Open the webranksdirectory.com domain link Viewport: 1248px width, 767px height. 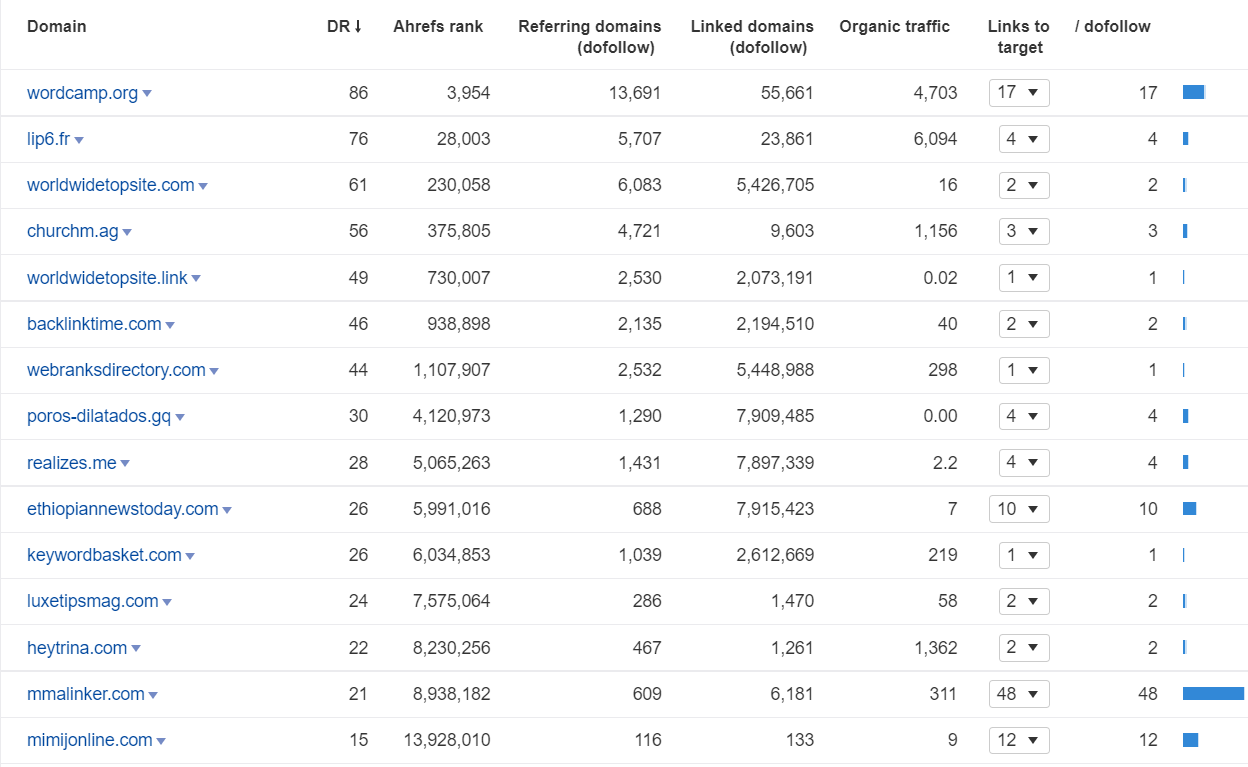pyautogui.click(x=116, y=370)
